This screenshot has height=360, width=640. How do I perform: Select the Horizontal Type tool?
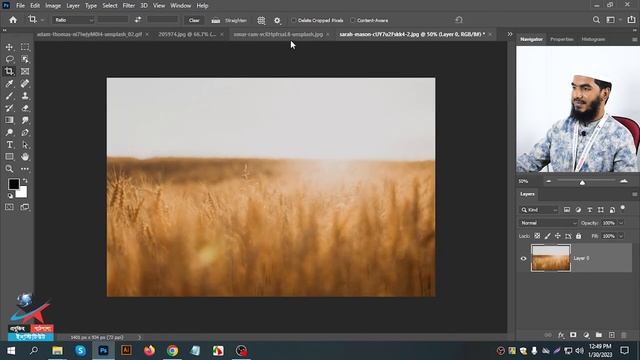(x=9, y=145)
